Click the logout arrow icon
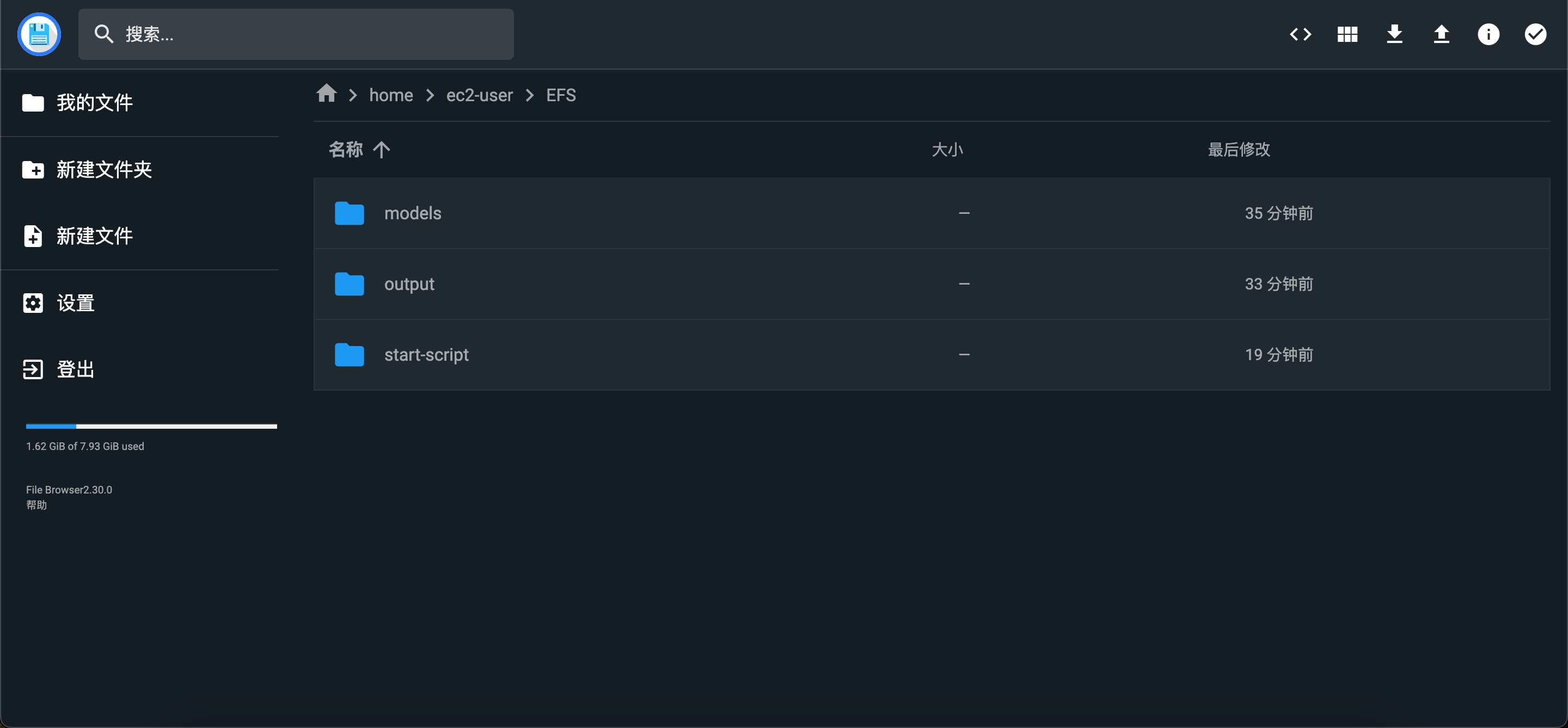This screenshot has height=728, width=1568. click(x=33, y=369)
